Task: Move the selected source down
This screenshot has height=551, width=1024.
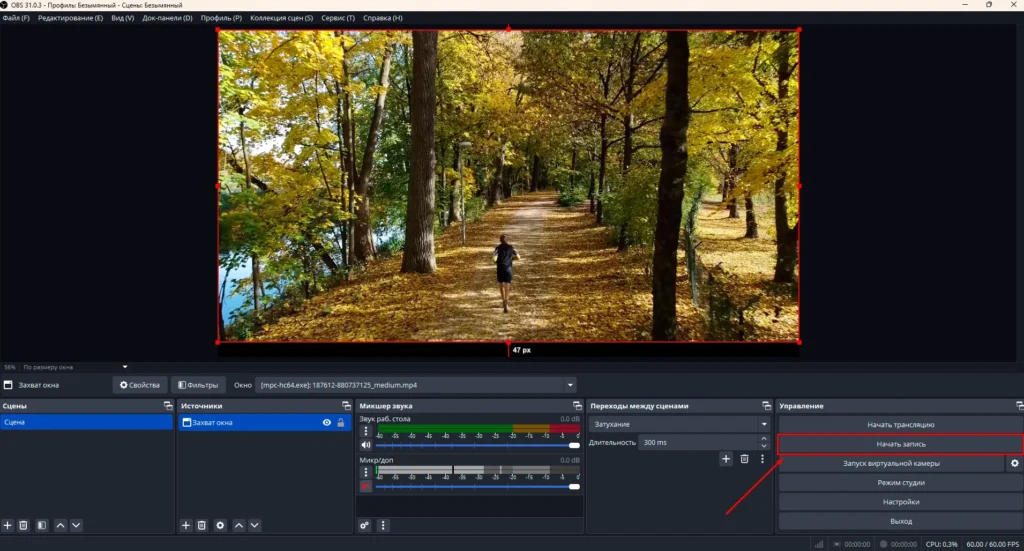Action: [x=255, y=525]
